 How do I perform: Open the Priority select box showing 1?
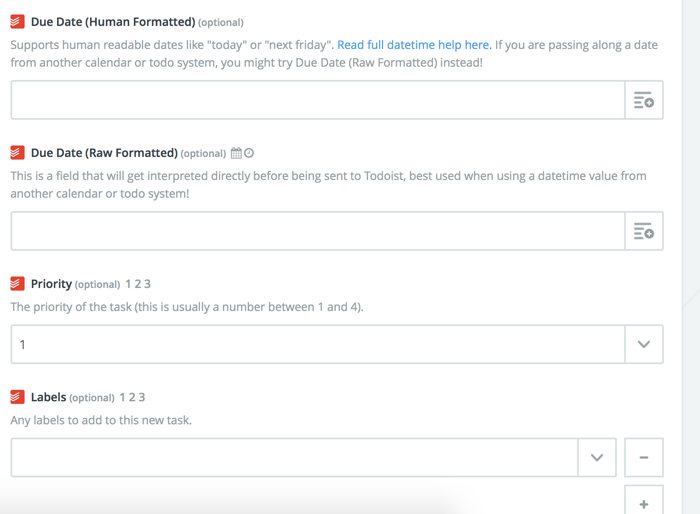(318, 344)
